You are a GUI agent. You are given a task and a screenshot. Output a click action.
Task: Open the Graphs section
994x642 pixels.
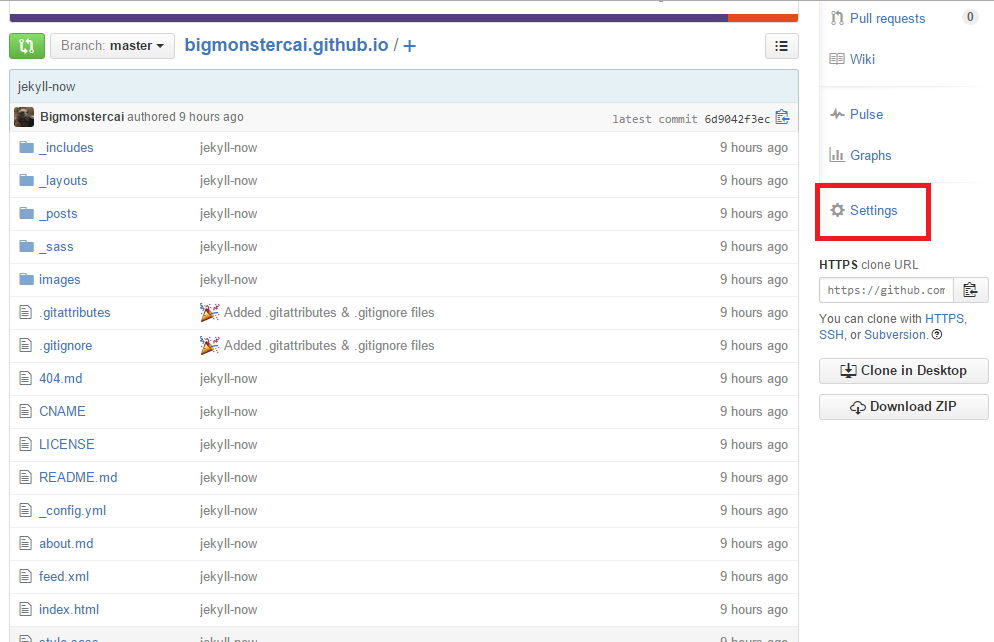pos(870,155)
